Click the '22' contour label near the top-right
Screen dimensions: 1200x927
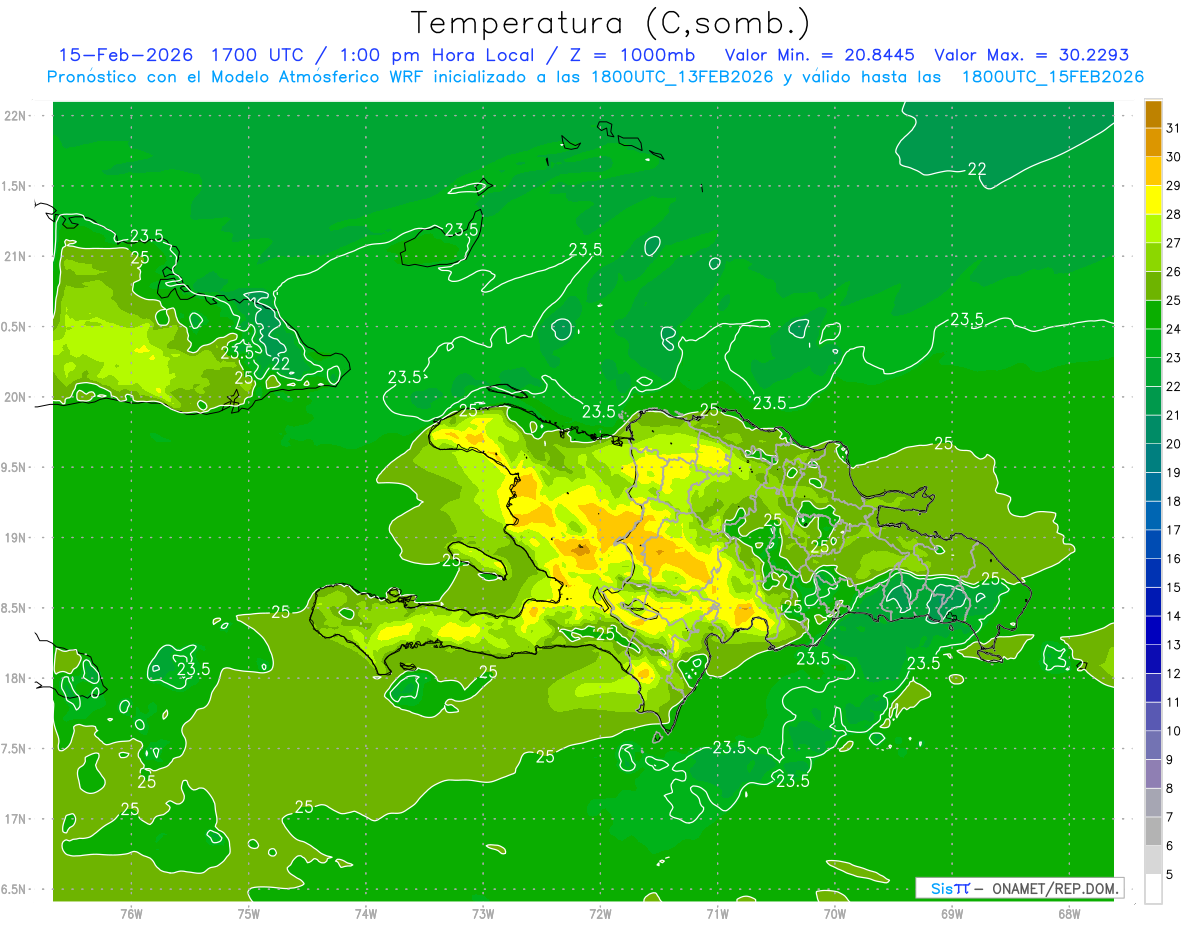pos(977,169)
